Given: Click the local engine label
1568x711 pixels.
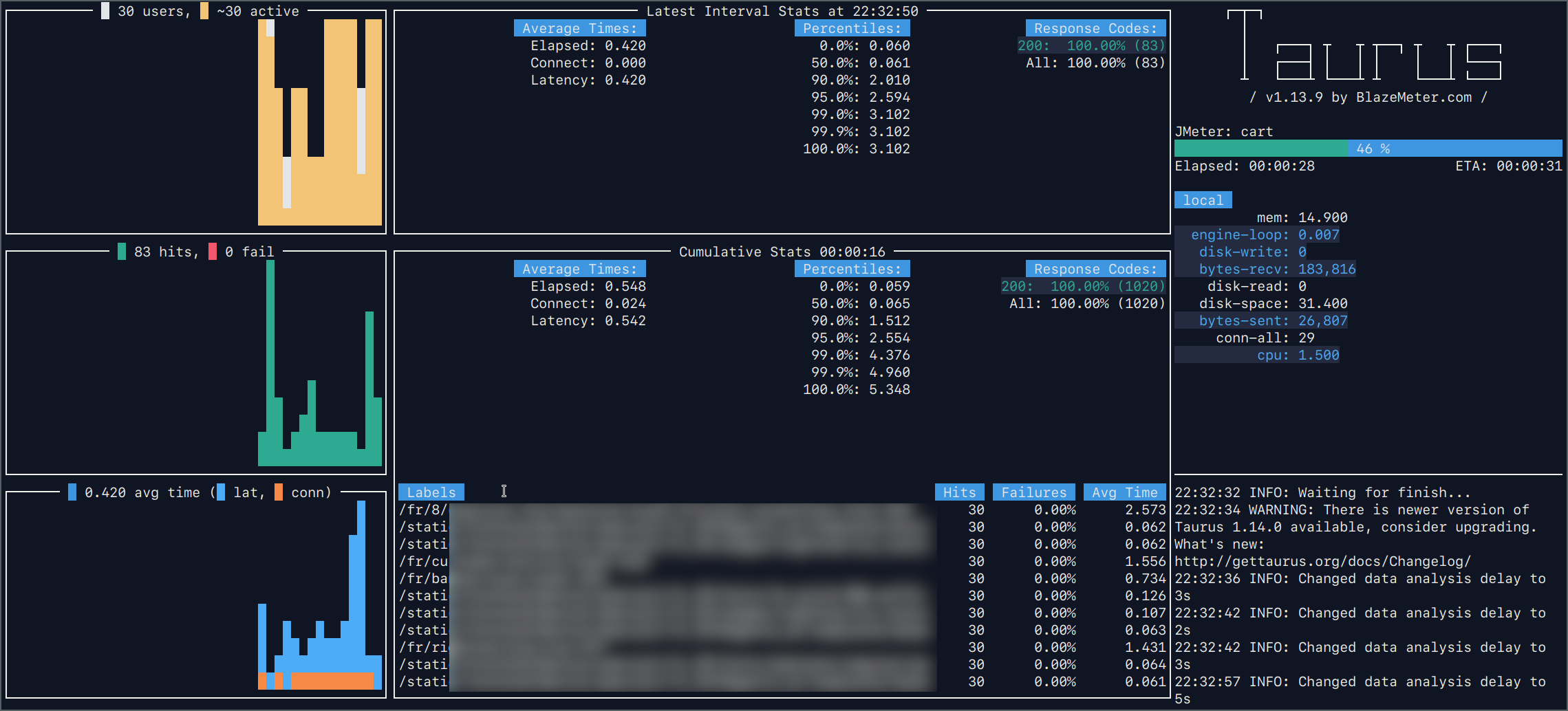Looking at the screenshot, I should point(1203,200).
